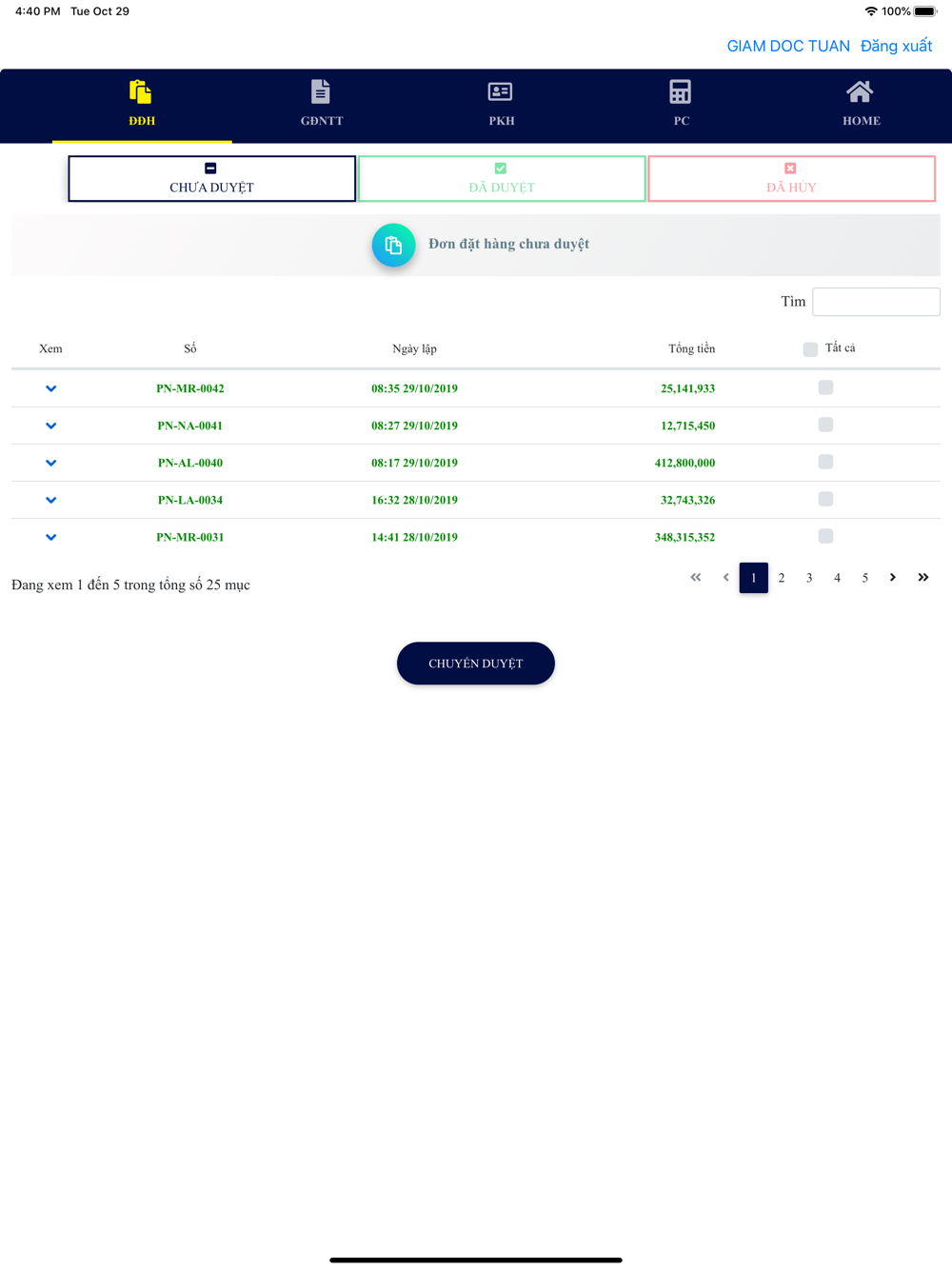Go to page 3

tap(809, 578)
